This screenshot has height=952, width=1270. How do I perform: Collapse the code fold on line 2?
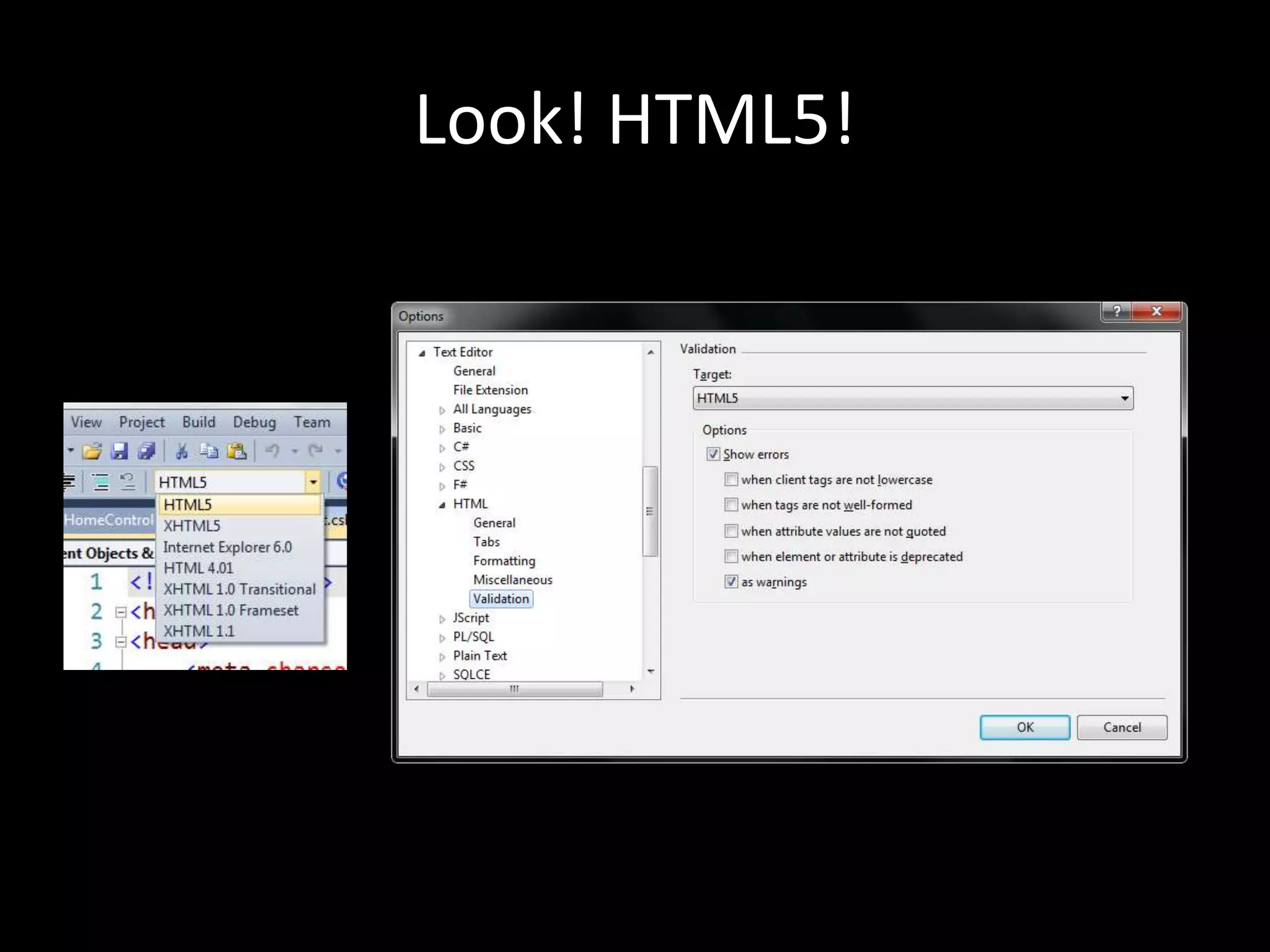click(121, 612)
